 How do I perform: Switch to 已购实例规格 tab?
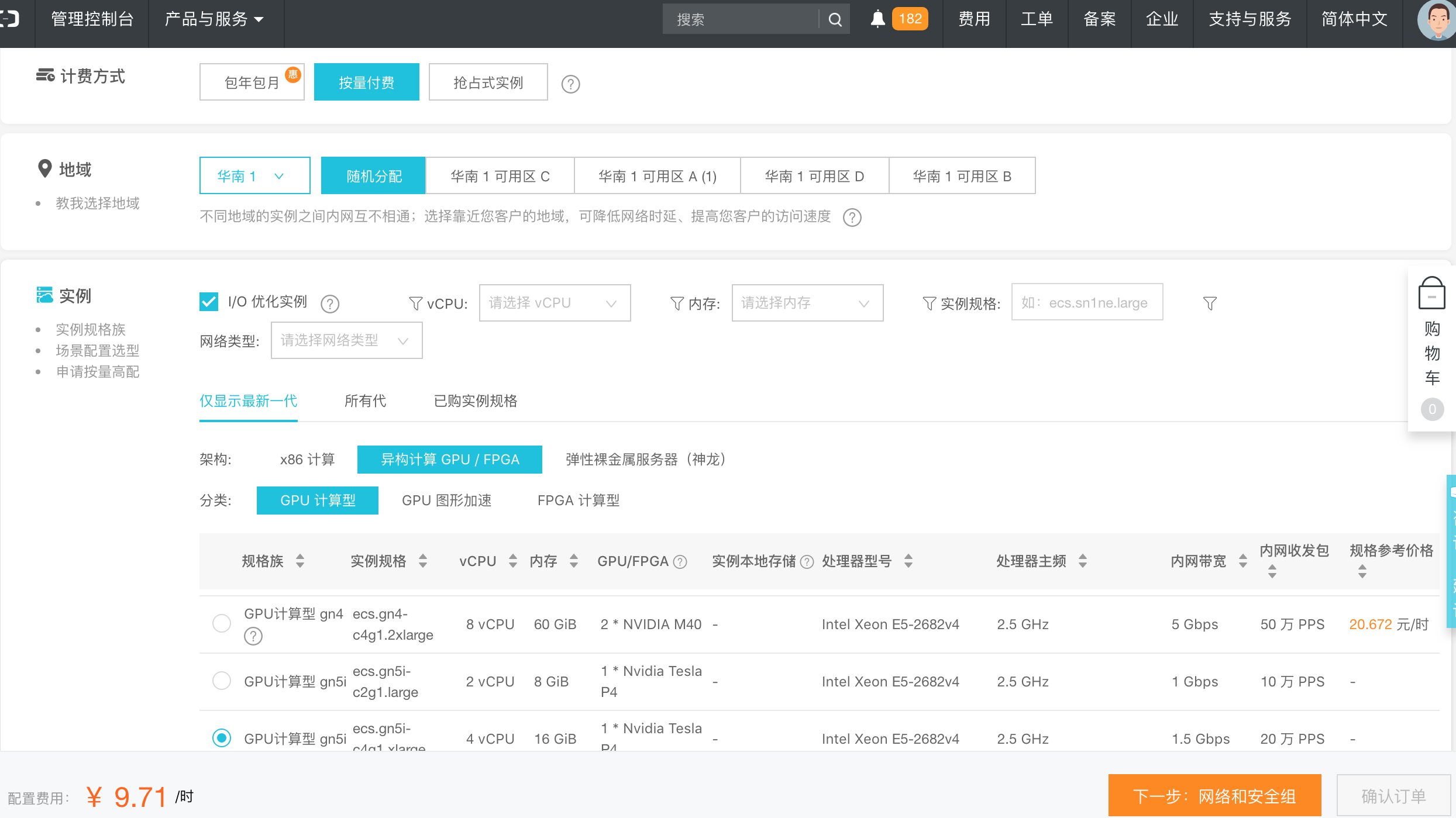476,401
